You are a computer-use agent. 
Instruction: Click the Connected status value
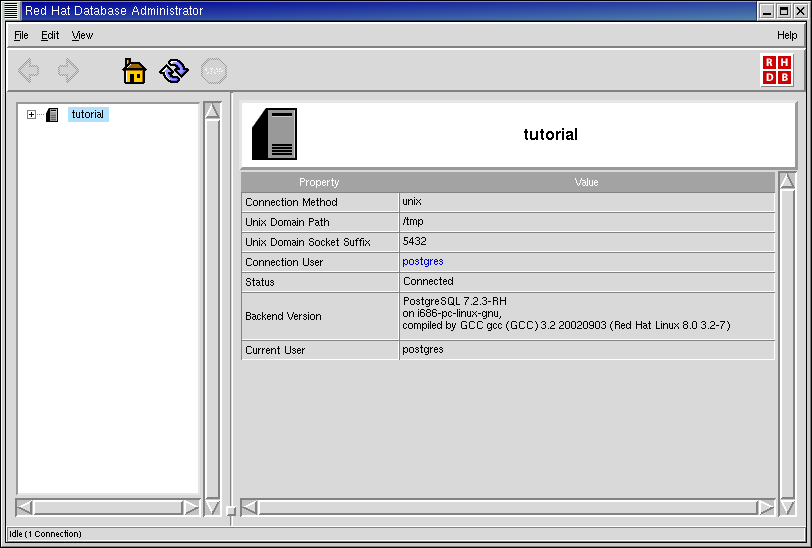tap(587, 282)
